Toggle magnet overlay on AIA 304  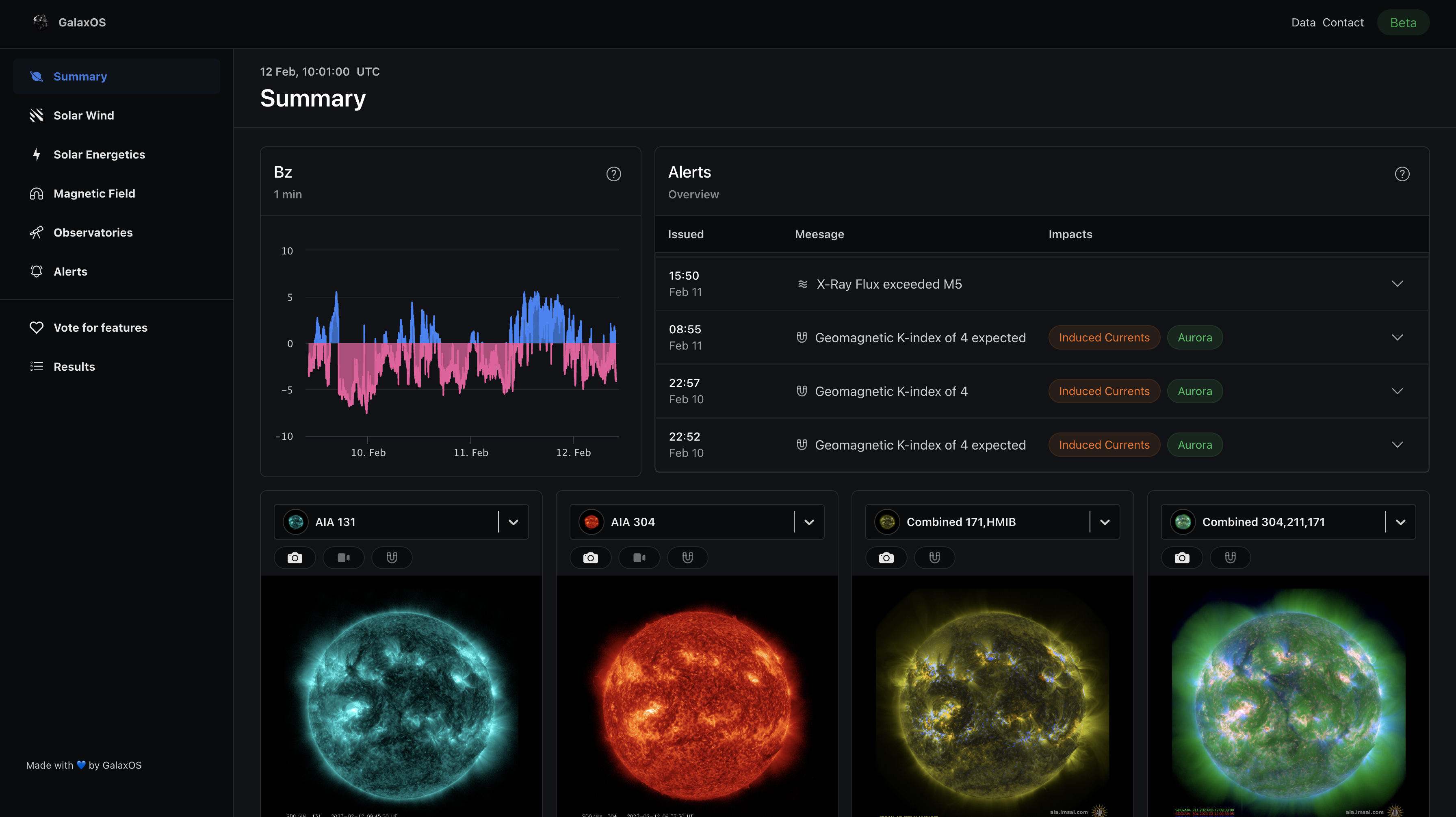[x=687, y=558]
